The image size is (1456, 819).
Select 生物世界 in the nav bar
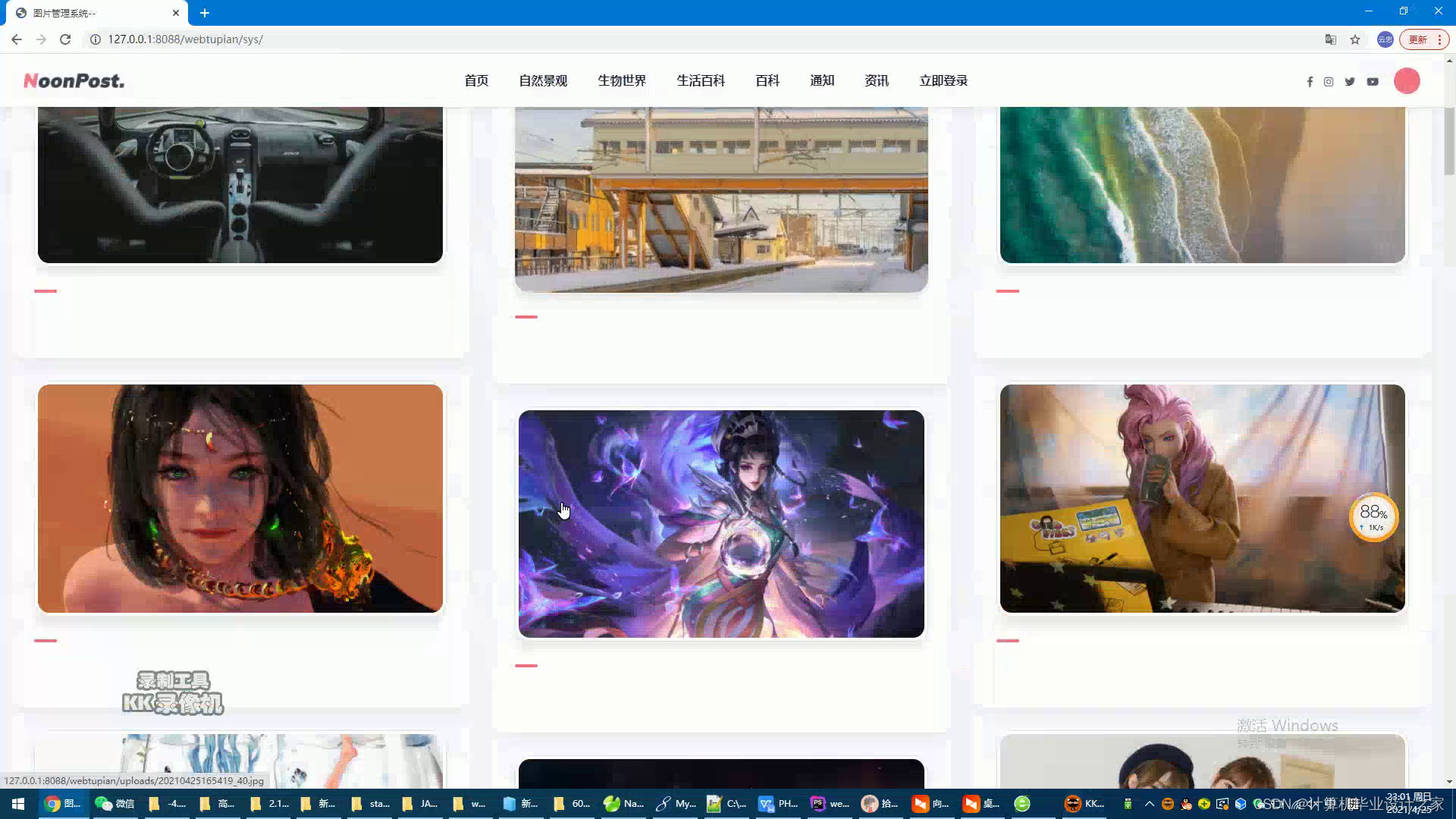[622, 80]
